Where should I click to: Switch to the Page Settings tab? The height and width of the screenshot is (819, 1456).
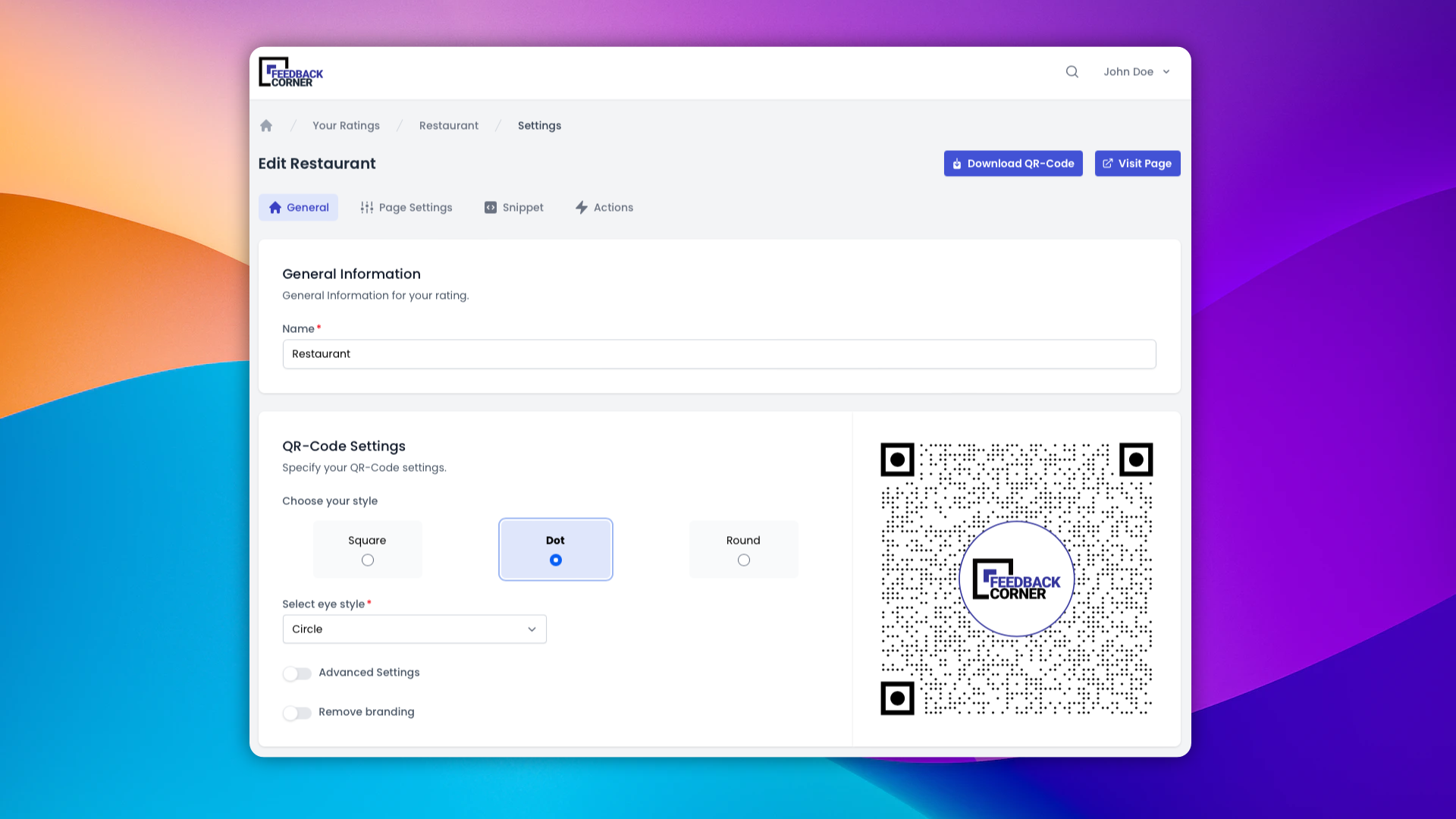(x=406, y=207)
